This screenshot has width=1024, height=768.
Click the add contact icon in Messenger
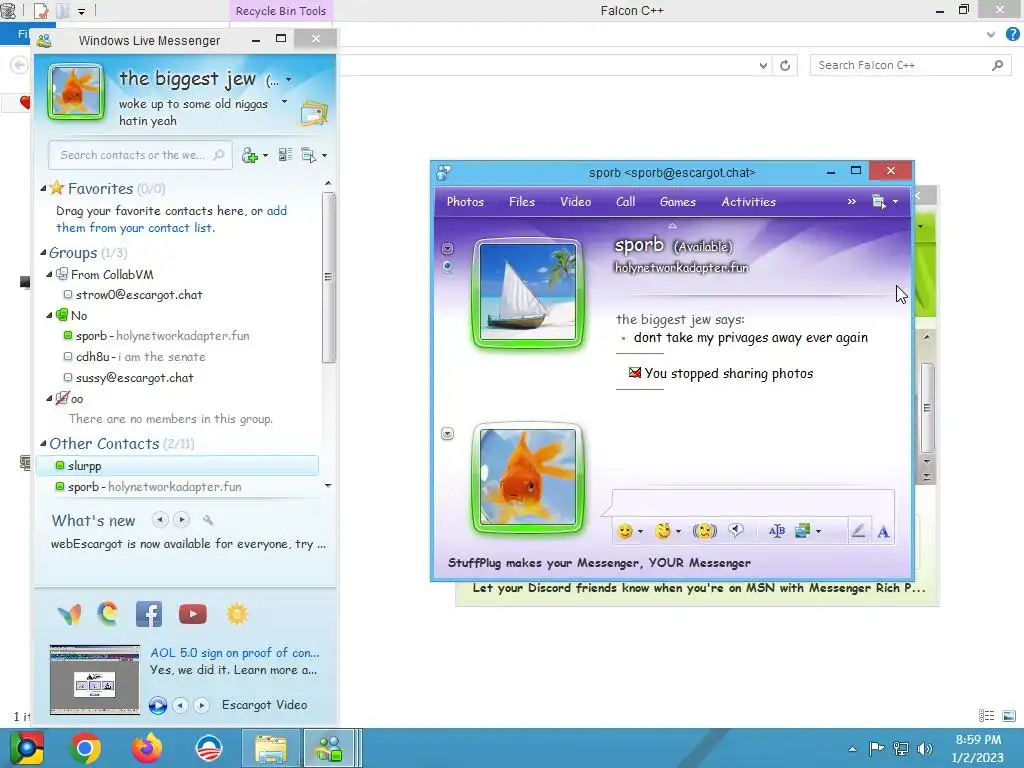click(250, 155)
